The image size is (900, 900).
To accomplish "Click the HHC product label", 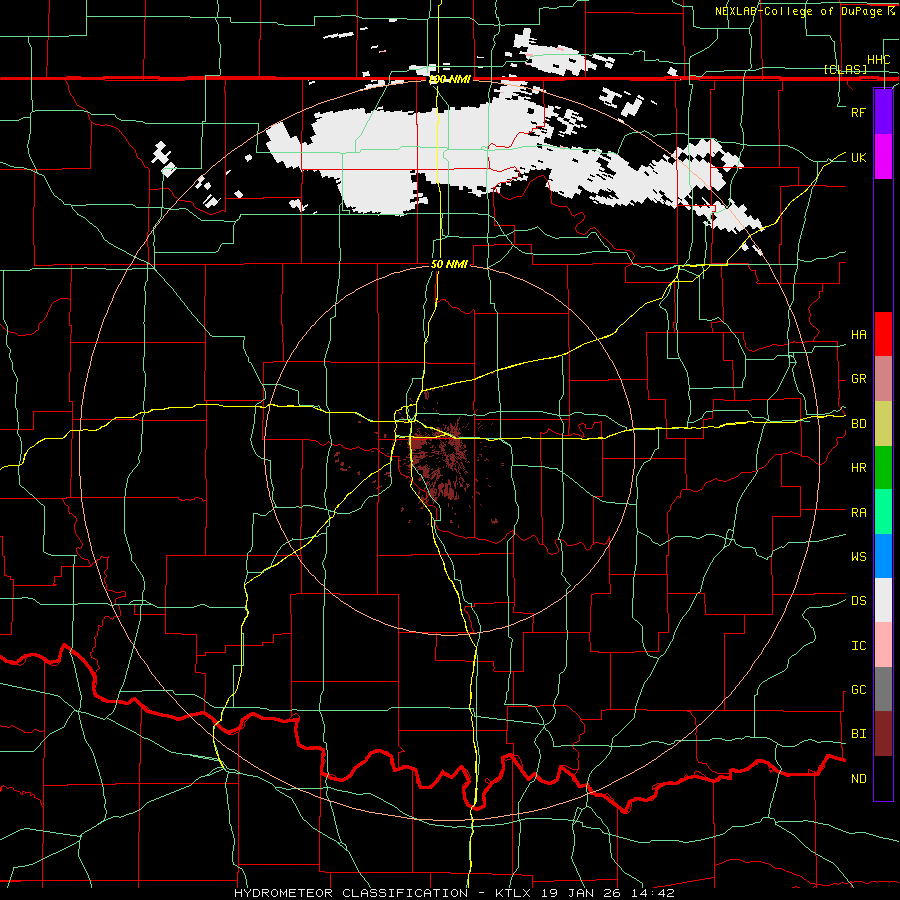I will [878, 60].
